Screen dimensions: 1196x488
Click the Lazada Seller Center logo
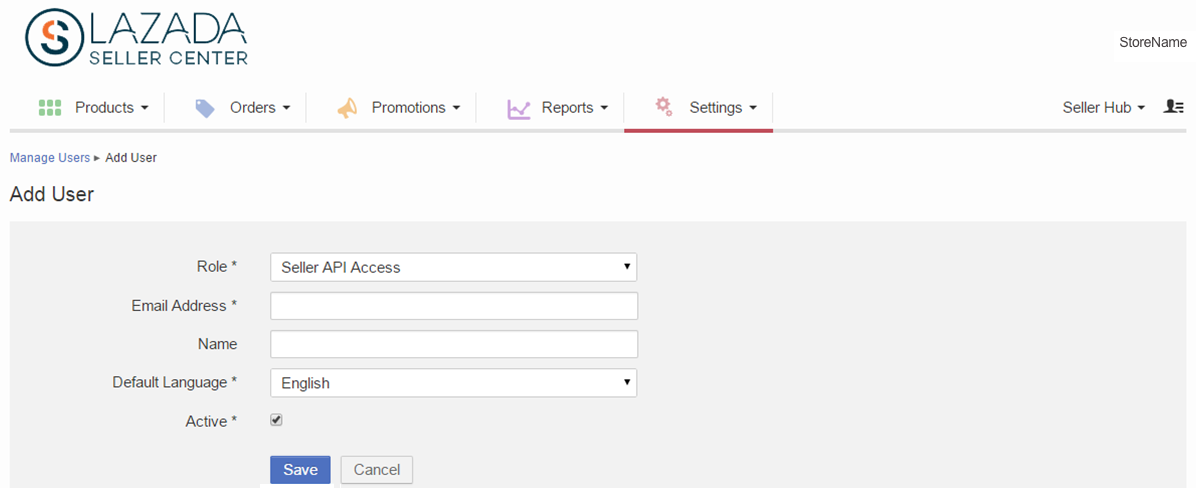coord(137,37)
